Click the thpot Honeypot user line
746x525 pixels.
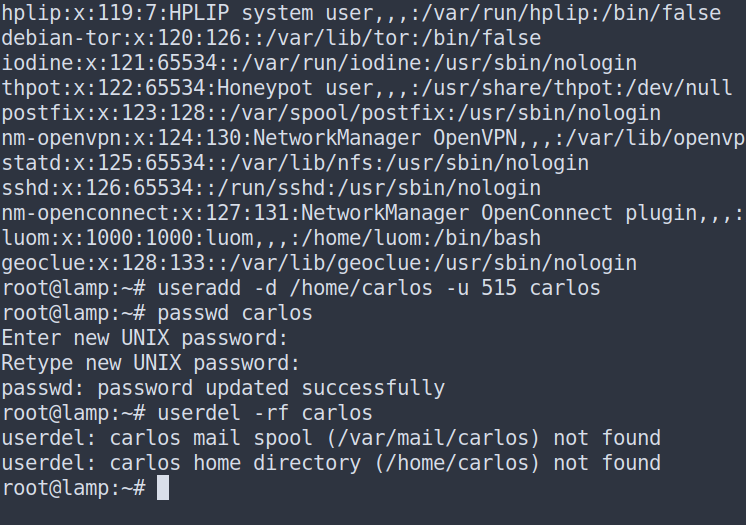tap(367, 88)
